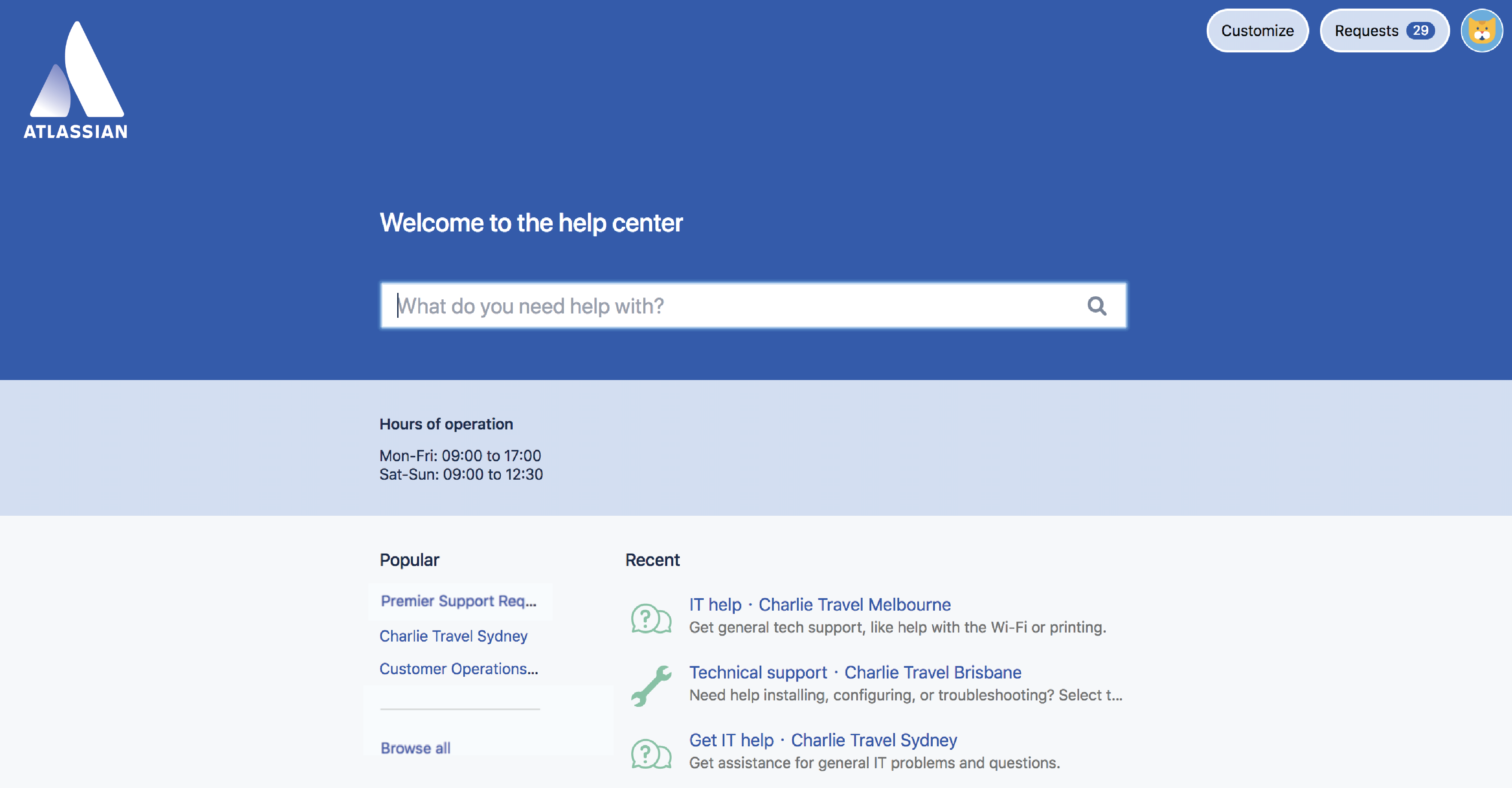The width and height of the screenshot is (1512, 788).
Task: Click the search magnifier icon
Action: (x=1097, y=305)
